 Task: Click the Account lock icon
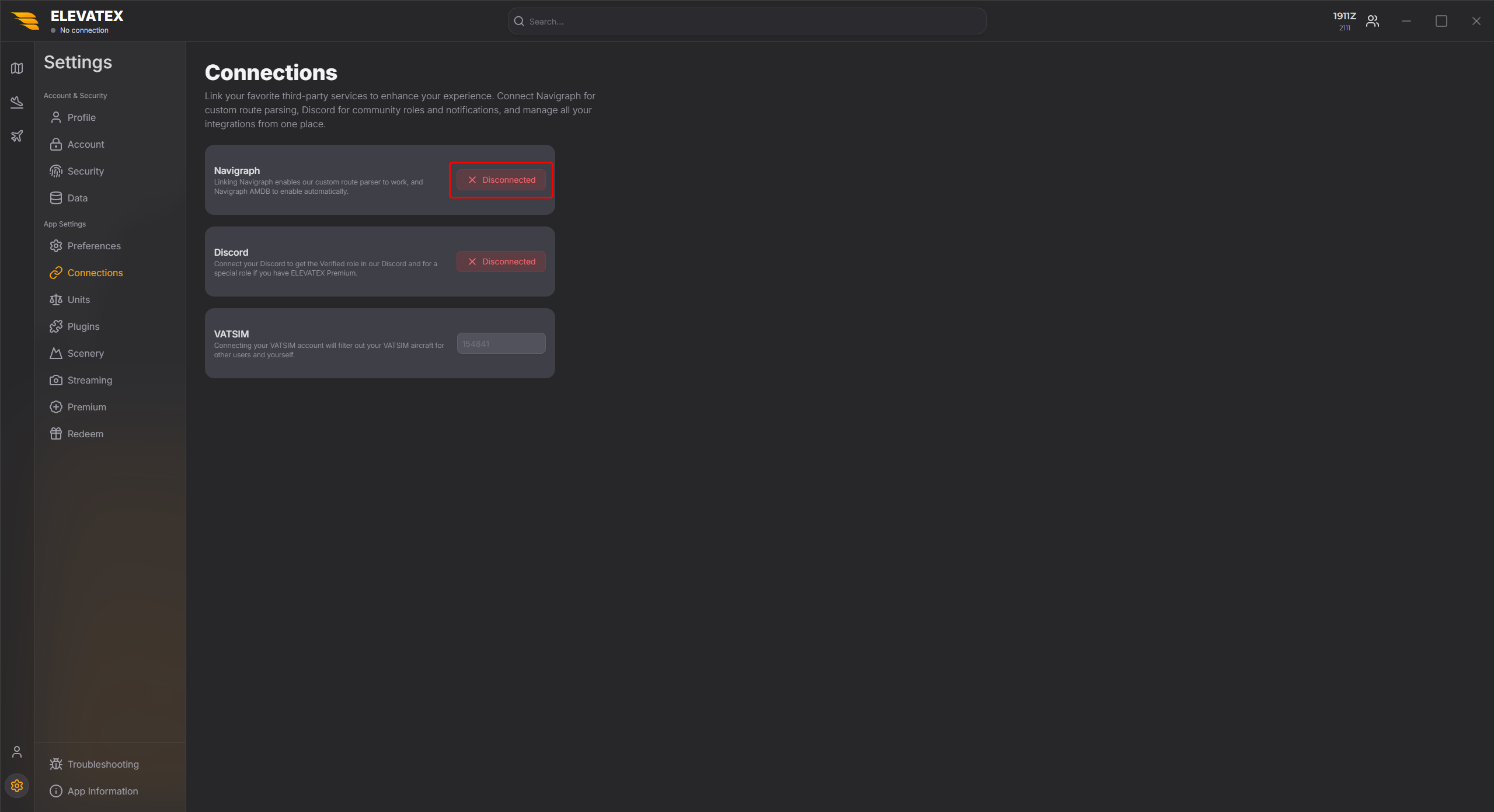click(56, 144)
